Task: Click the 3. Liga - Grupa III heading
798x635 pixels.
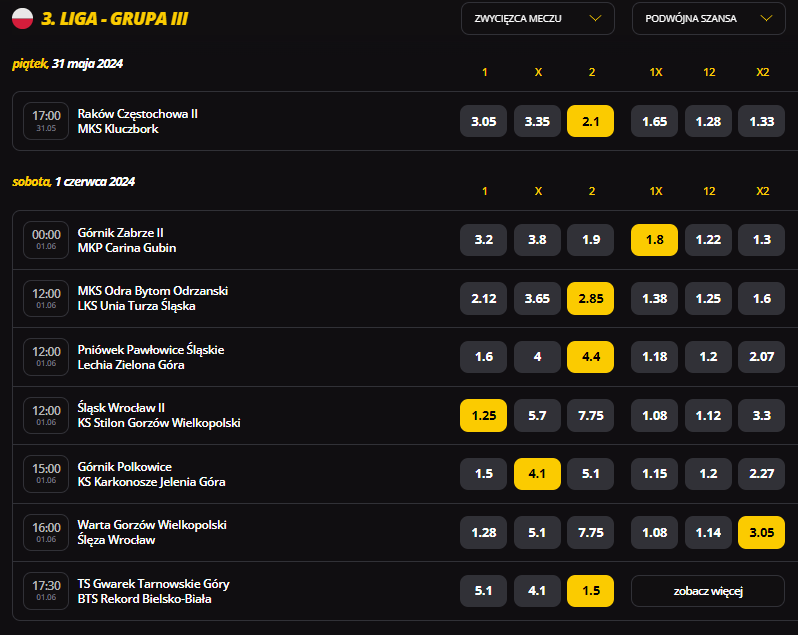Action: point(115,19)
